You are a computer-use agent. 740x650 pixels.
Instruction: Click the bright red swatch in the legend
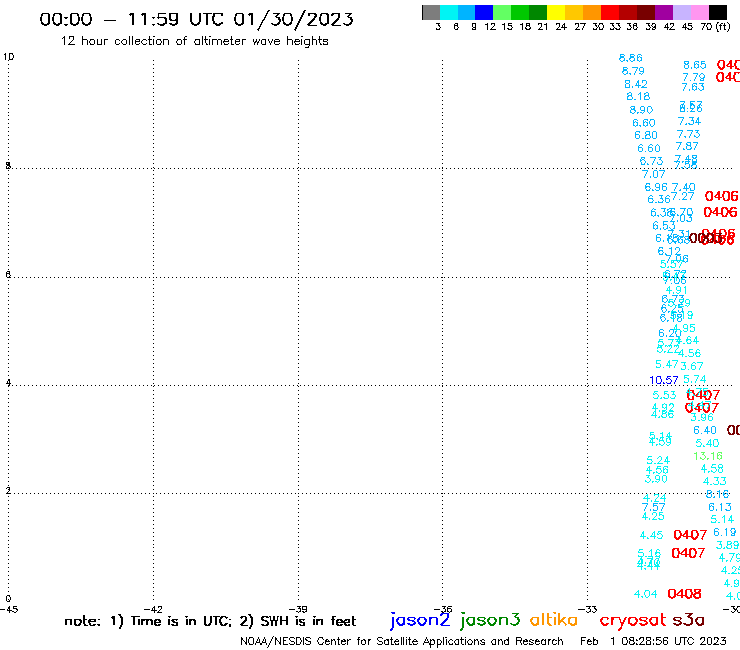pyautogui.click(x=610, y=12)
